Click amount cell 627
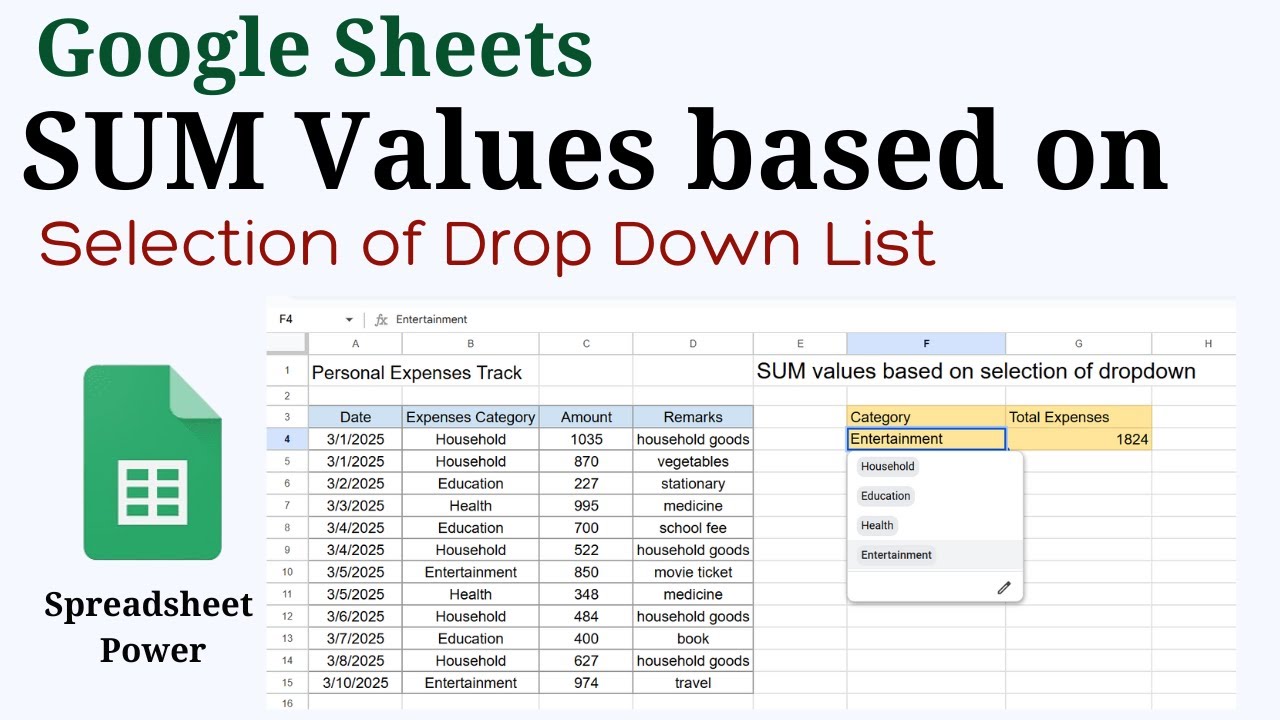This screenshot has width=1280, height=720. tap(586, 660)
